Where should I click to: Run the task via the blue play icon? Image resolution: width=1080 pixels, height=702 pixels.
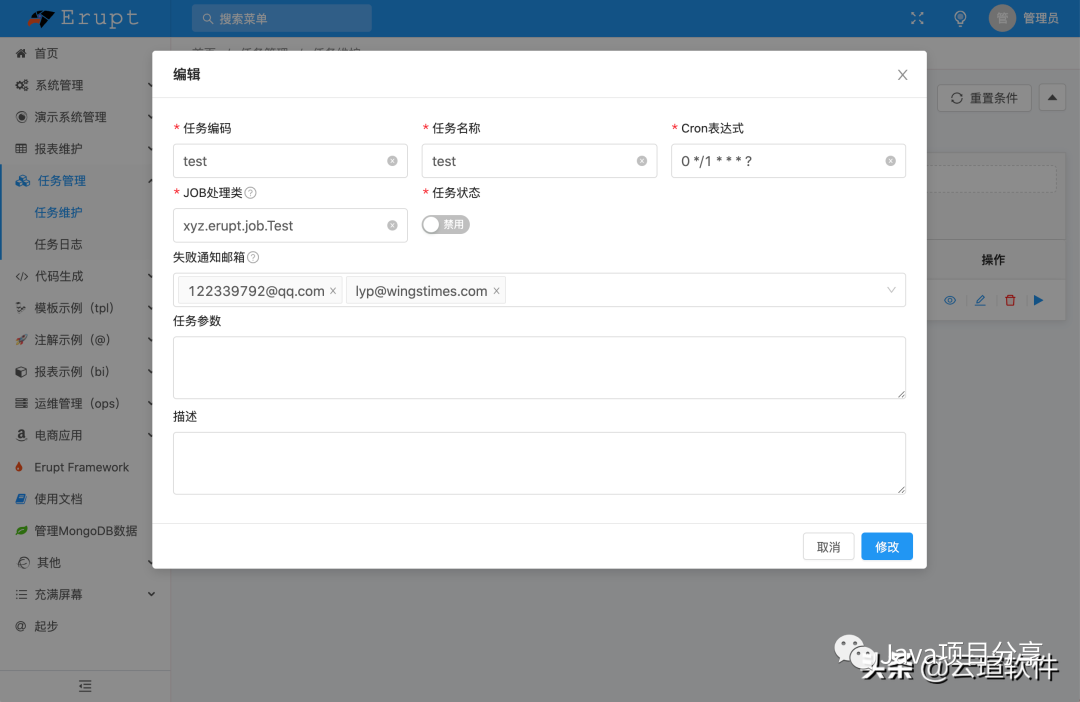[1038, 300]
